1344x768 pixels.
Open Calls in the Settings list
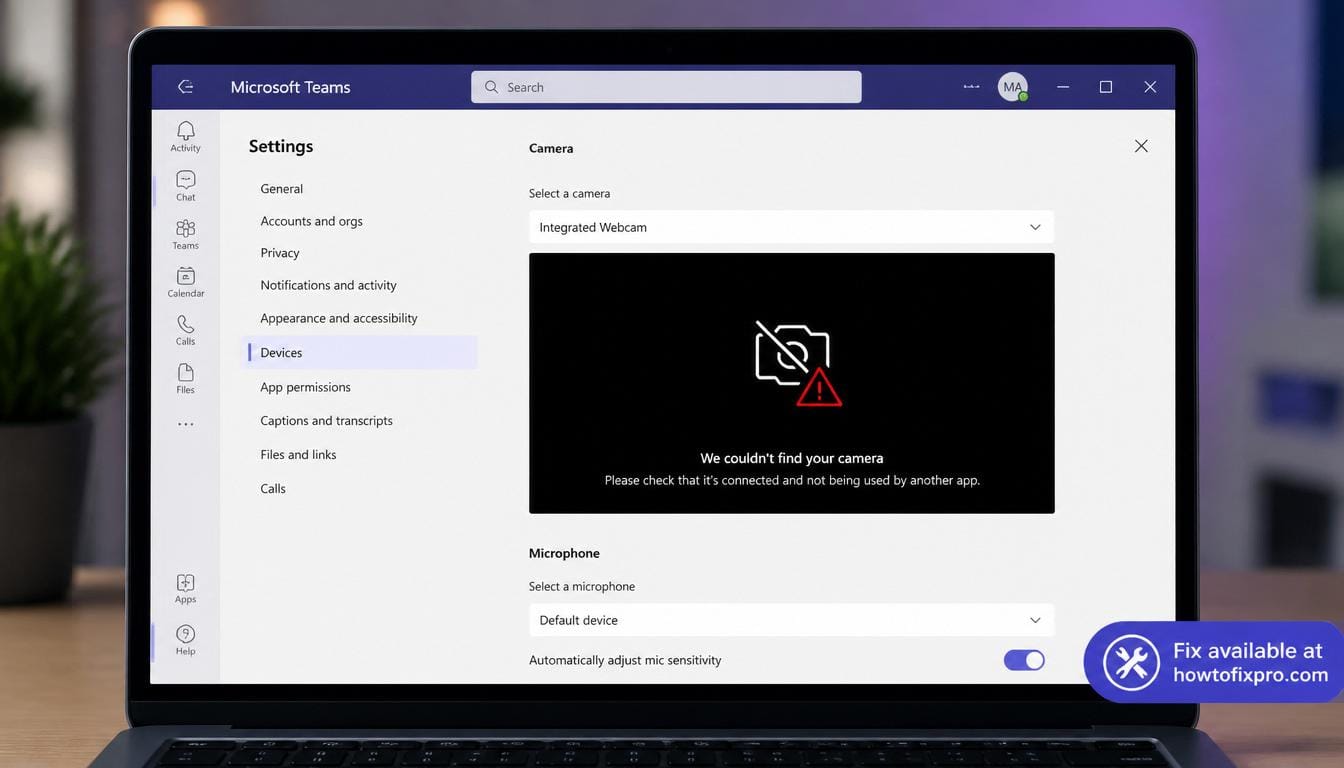(273, 489)
